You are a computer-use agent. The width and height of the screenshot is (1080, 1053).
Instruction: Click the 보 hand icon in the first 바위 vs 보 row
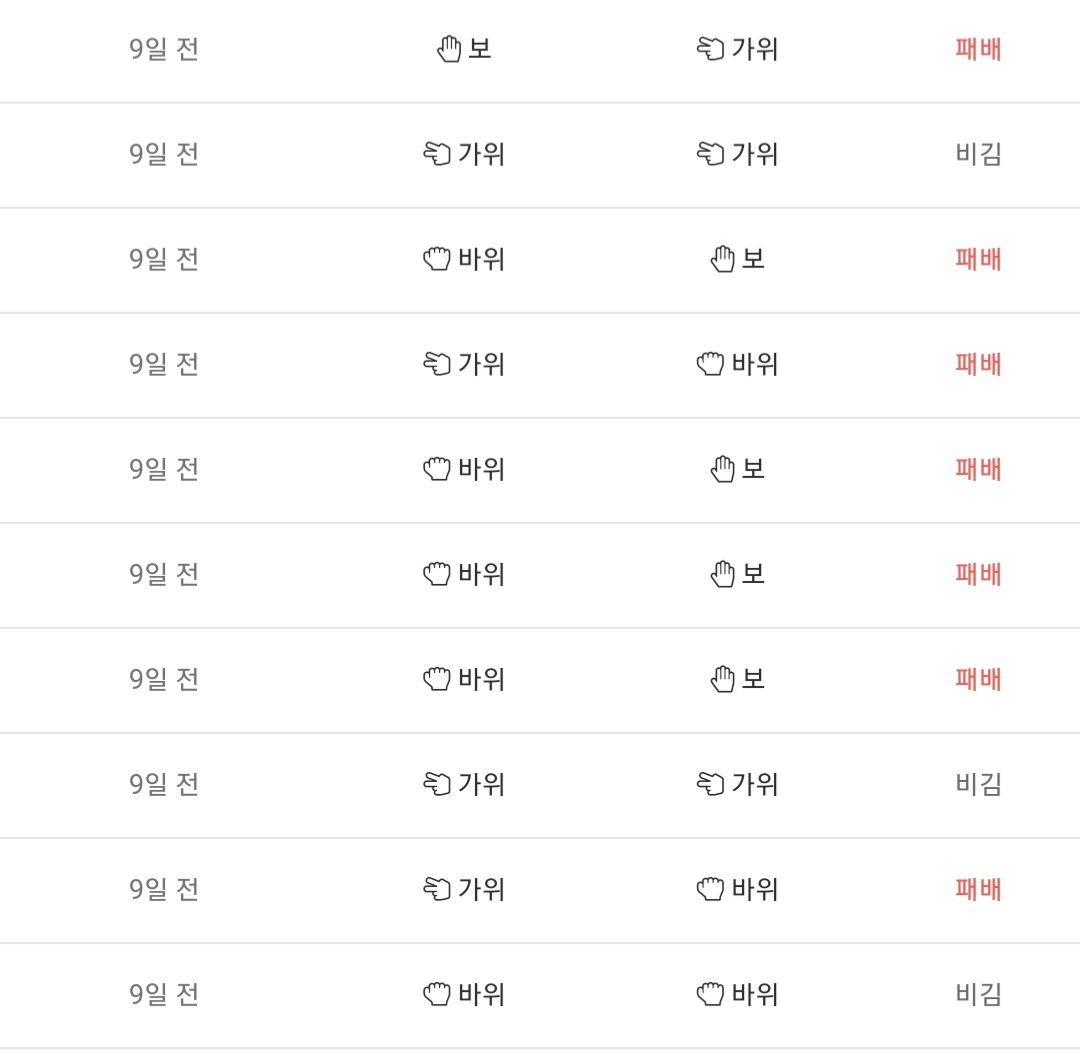(723, 259)
